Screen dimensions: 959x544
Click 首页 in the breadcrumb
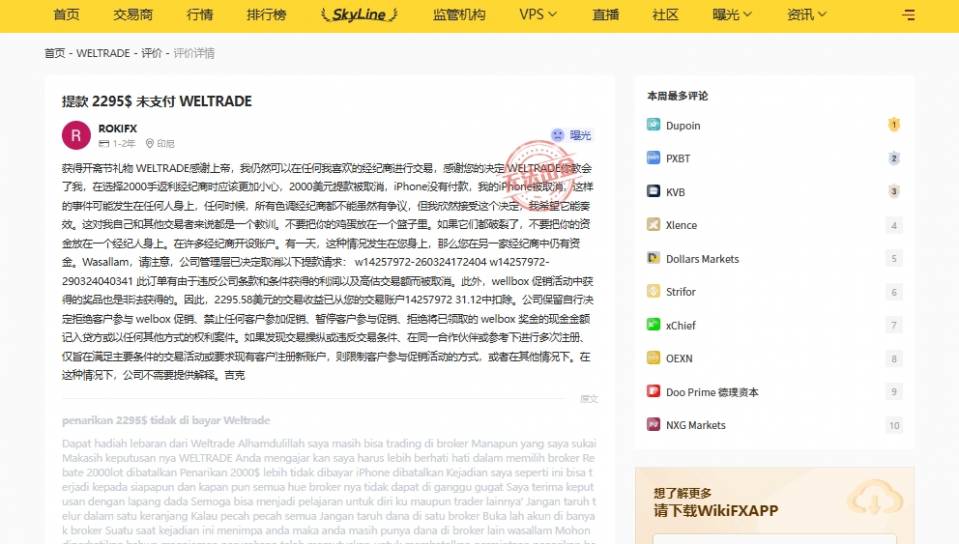(54, 53)
